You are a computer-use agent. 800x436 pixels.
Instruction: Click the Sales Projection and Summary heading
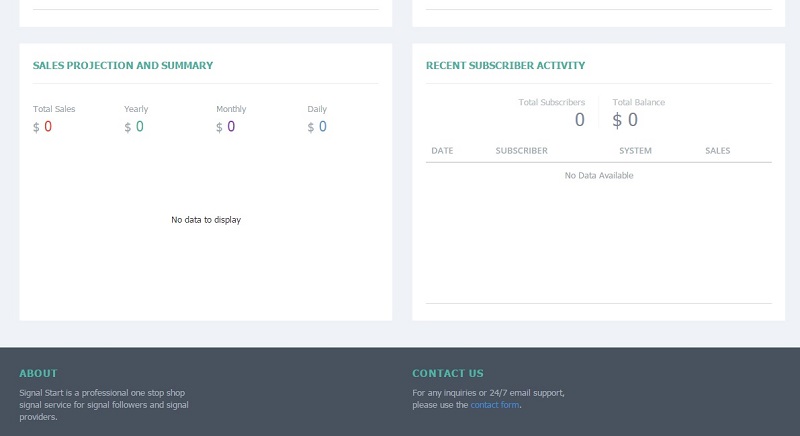[x=123, y=66]
